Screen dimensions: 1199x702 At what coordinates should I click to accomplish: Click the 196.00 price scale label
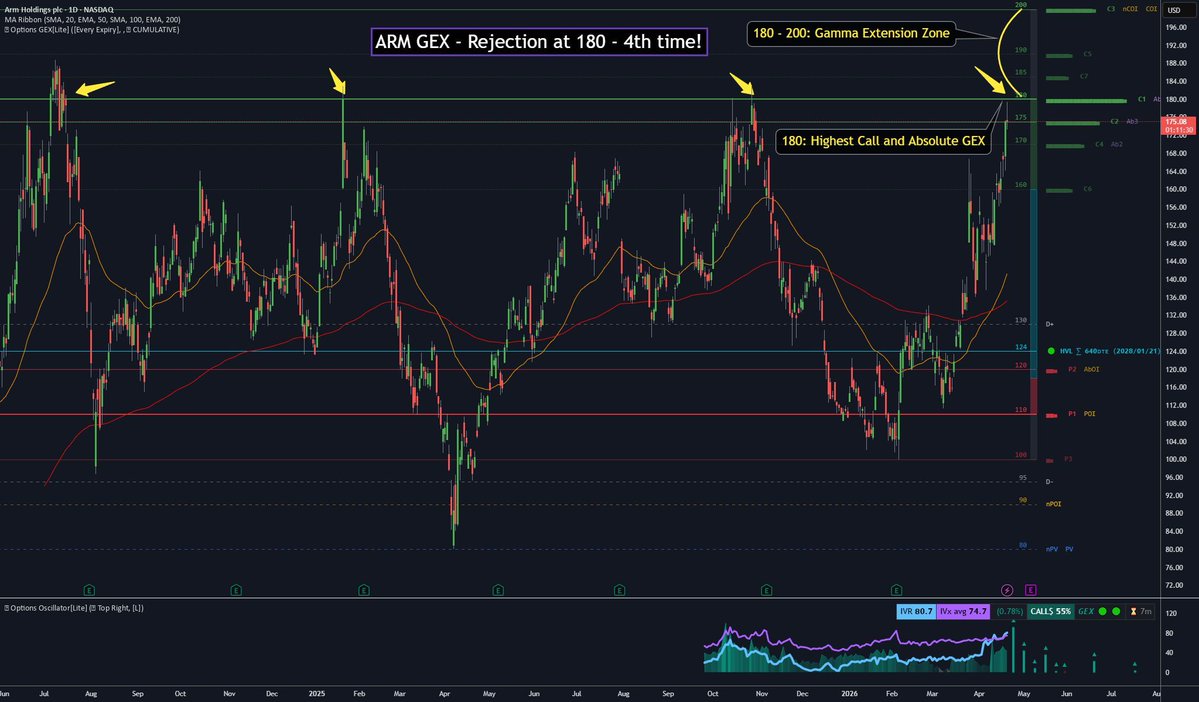[1176, 28]
